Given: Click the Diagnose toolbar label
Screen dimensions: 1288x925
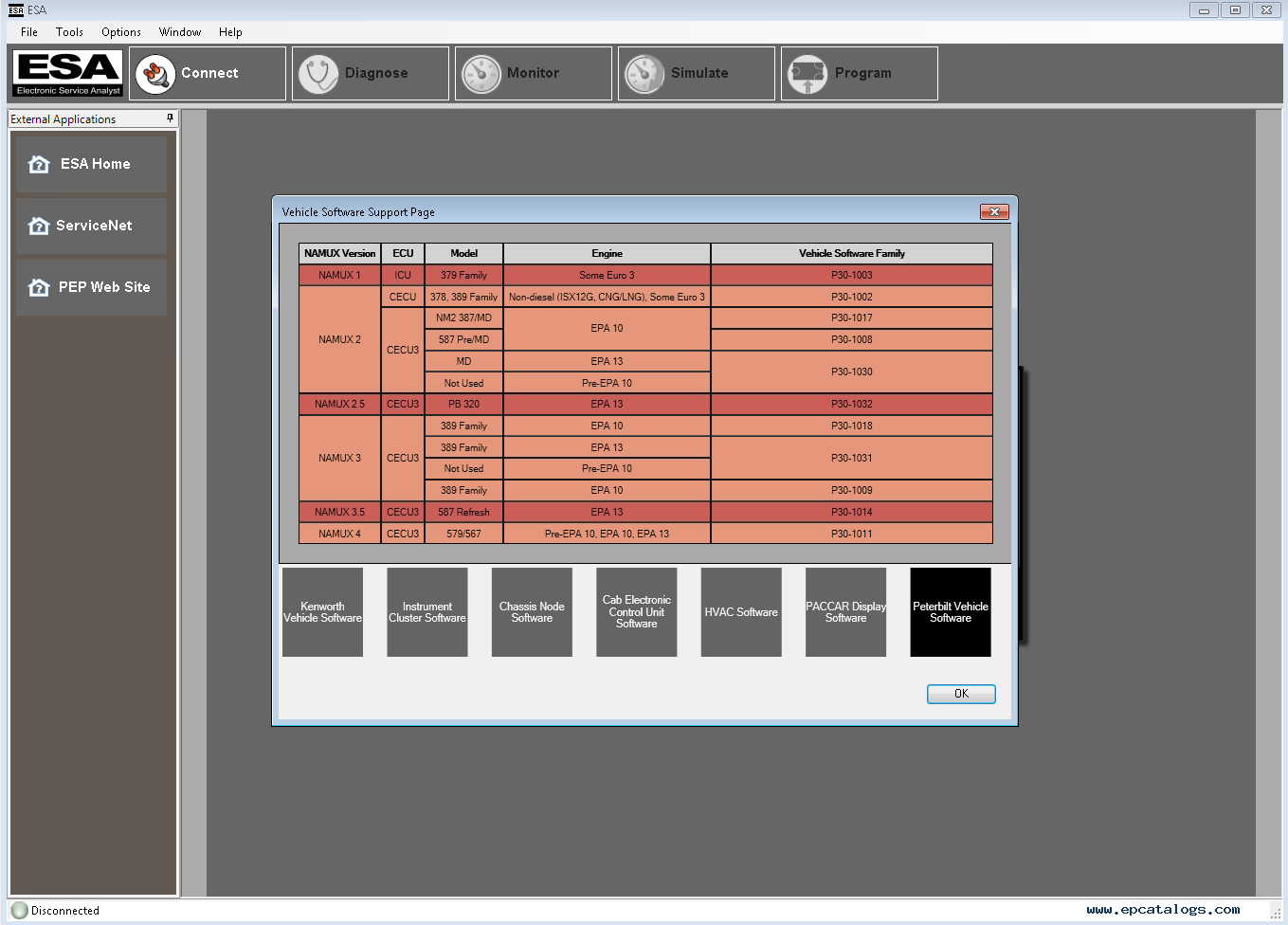Looking at the screenshot, I should tap(376, 73).
